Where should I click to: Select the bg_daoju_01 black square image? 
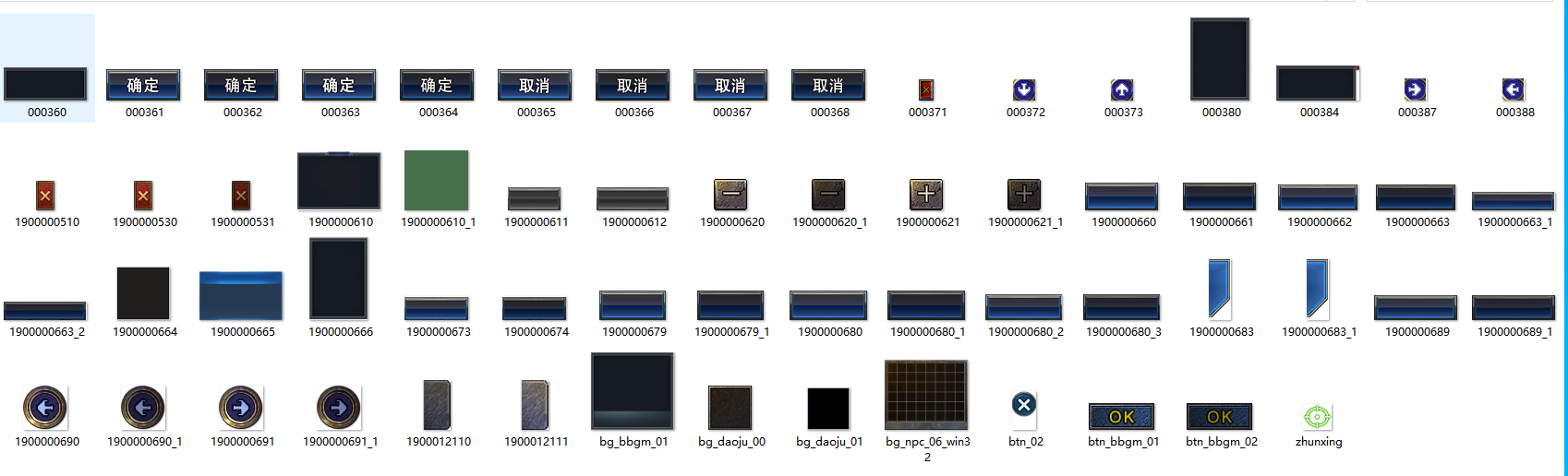[x=828, y=409]
